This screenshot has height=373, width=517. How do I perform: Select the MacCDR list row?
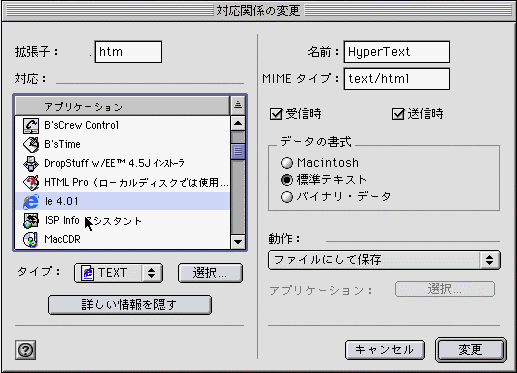122,239
